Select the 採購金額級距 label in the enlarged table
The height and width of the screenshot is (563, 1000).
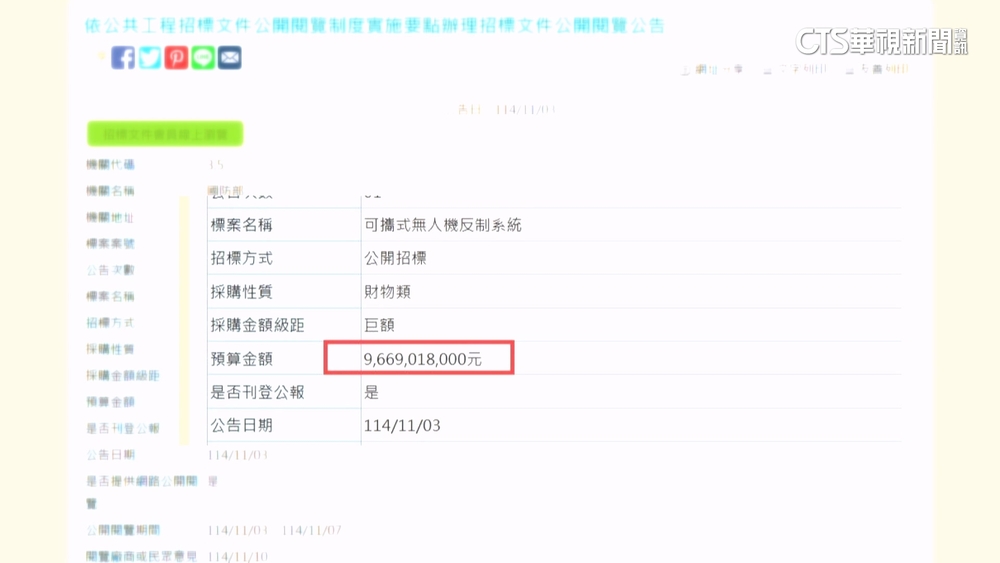pos(258,325)
